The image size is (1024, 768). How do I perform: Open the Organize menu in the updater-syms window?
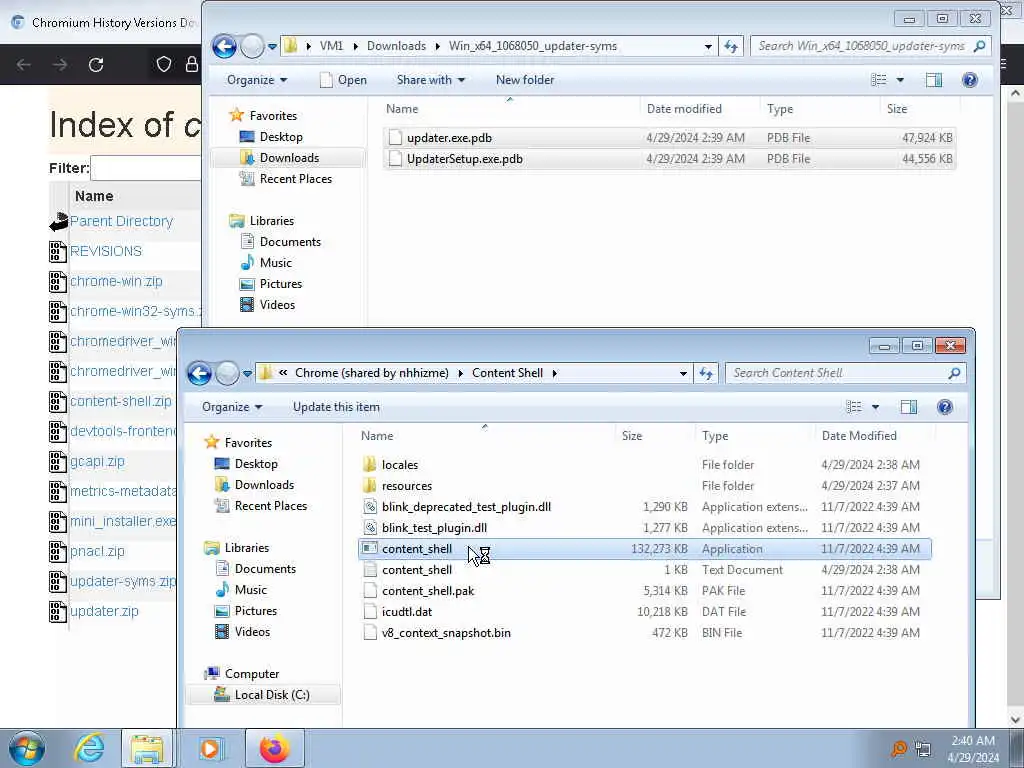[257, 80]
